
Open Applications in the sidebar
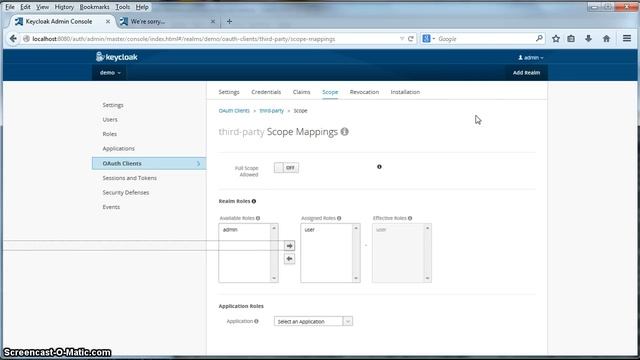pyautogui.click(x=119, y=149)
